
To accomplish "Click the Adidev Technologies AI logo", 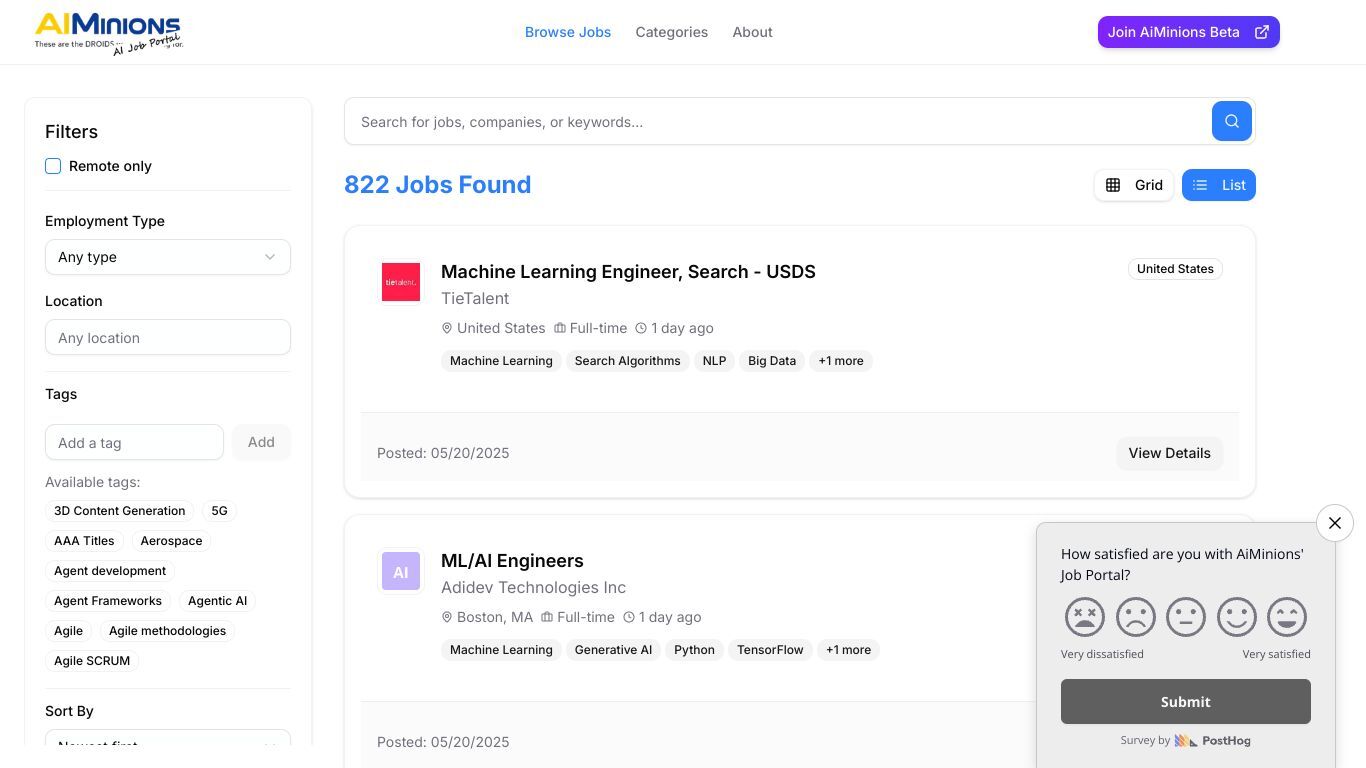I will pyautogui.click(x=401, y=571).
